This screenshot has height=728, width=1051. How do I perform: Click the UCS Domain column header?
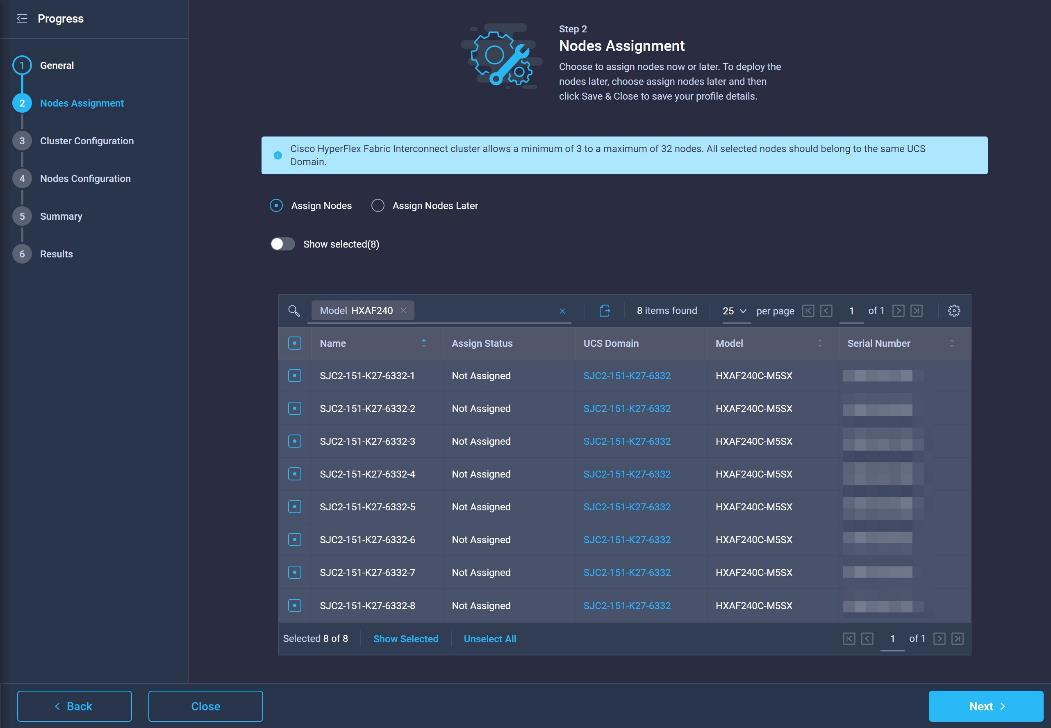[611, 343]
